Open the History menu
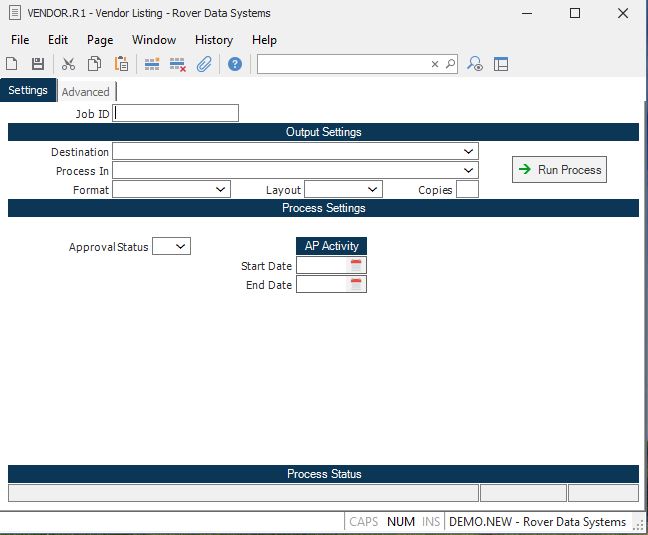The image size is (648, 535). point(213,40)
